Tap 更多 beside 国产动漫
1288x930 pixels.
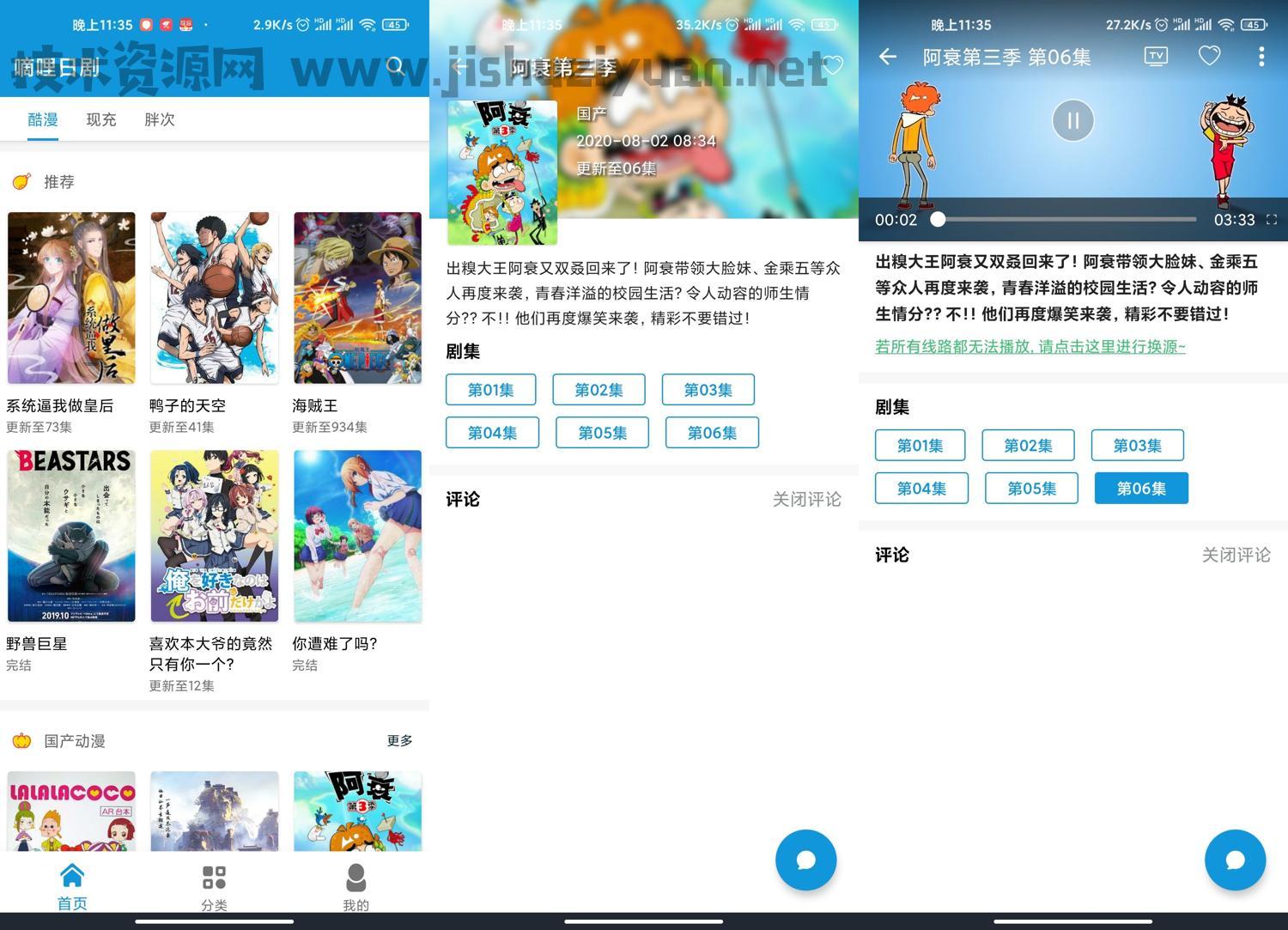[399, 740]
